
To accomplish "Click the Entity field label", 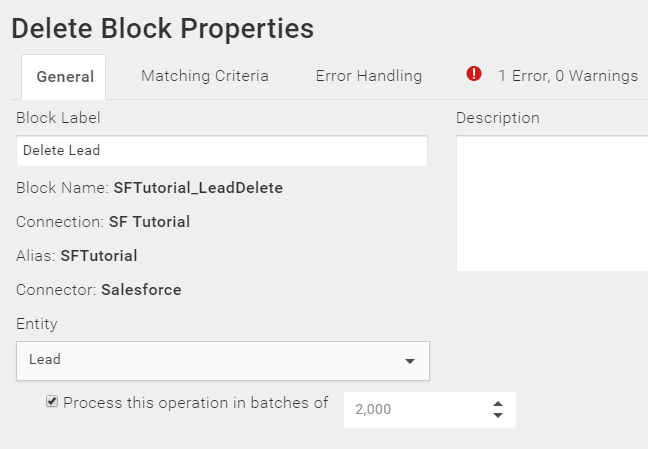I will pos(37,324).
